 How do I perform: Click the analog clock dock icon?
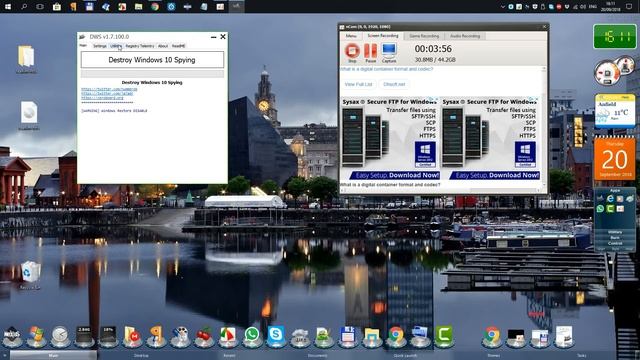(x=60, y=336)
